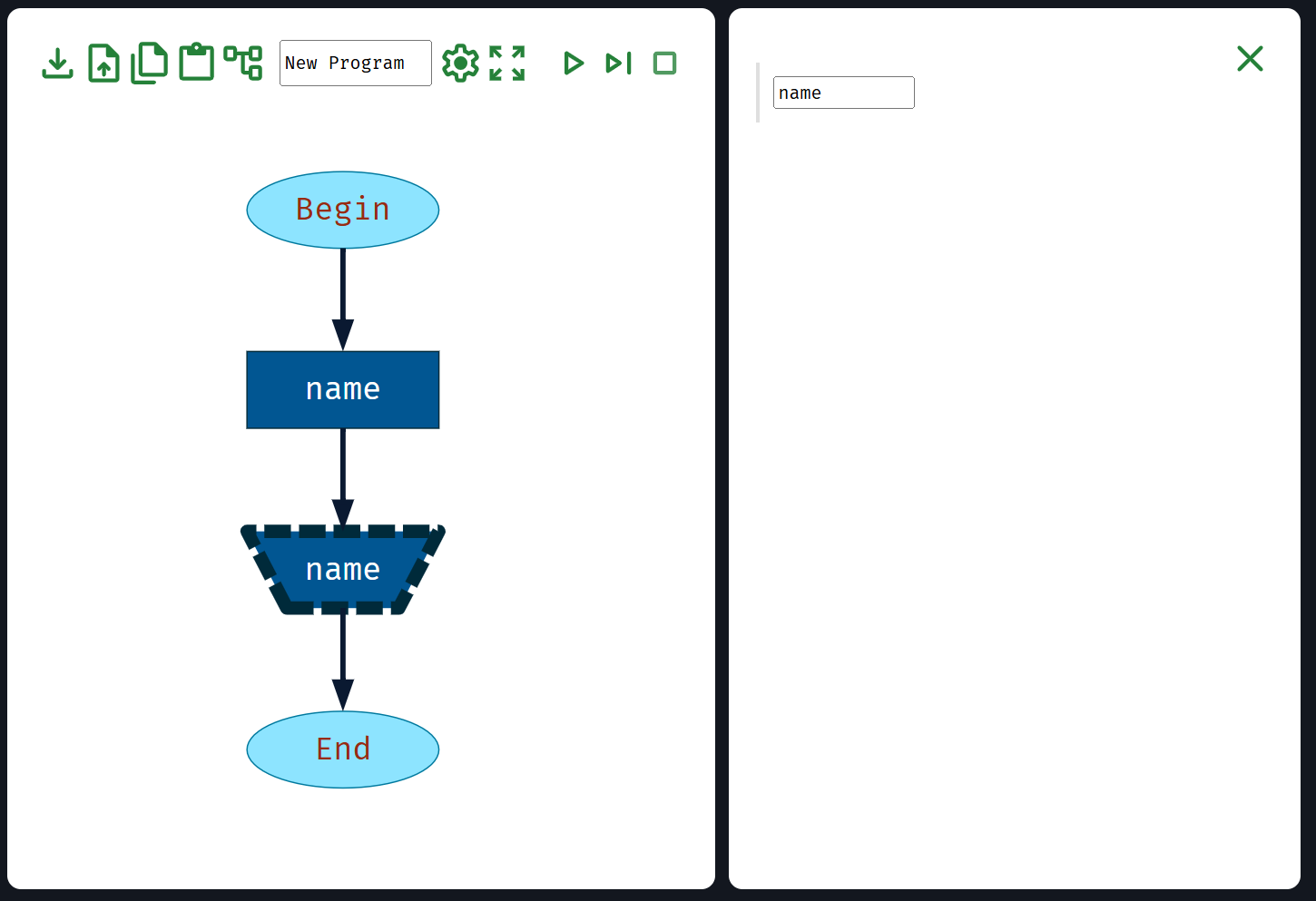Click the name field in the side panel

(x=843, y=93)
